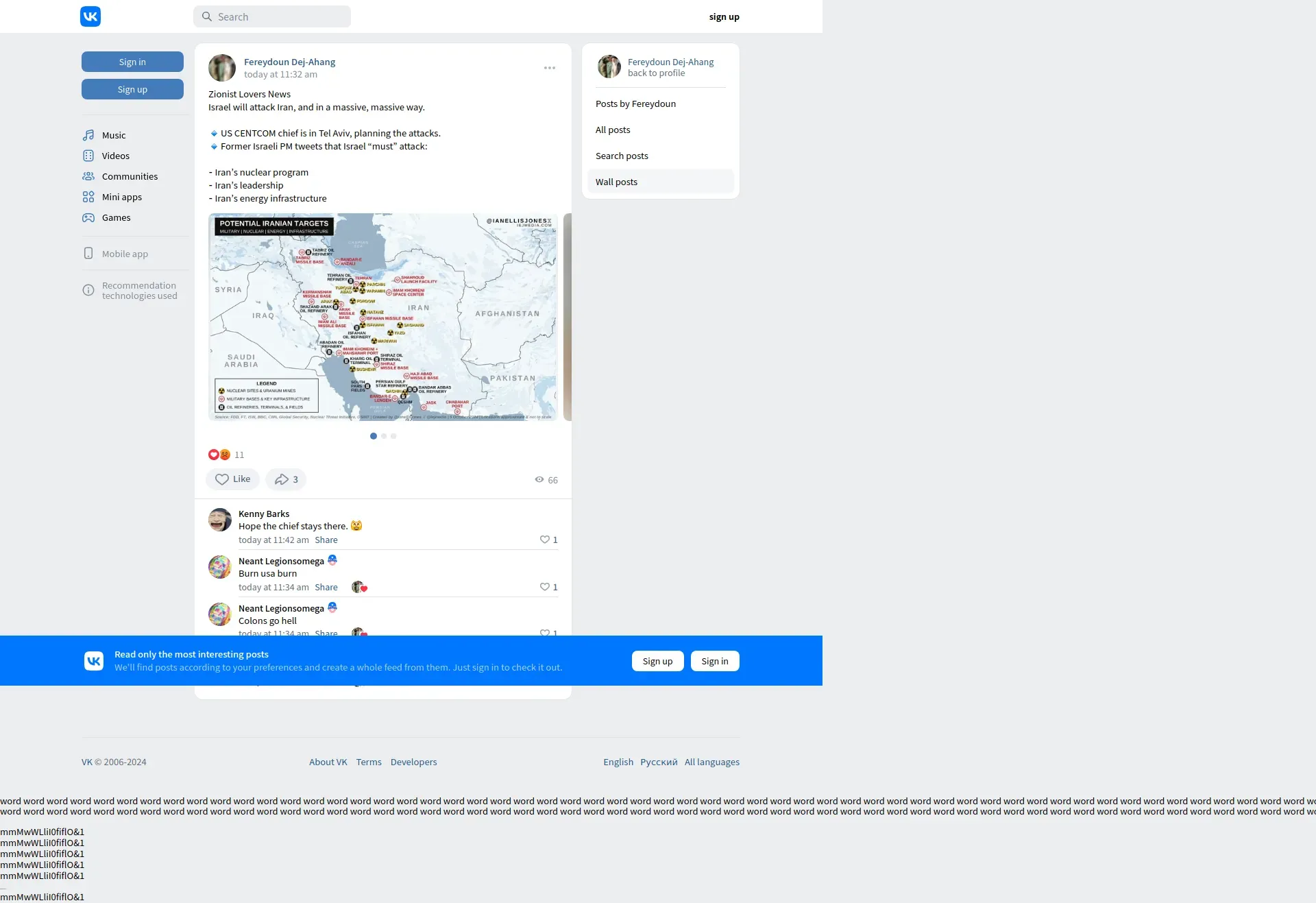This screenshot has height=903, width=1316.
Task: Click the Mobile app phone icon
Action: pyautogui.click(x=88, y=254)
